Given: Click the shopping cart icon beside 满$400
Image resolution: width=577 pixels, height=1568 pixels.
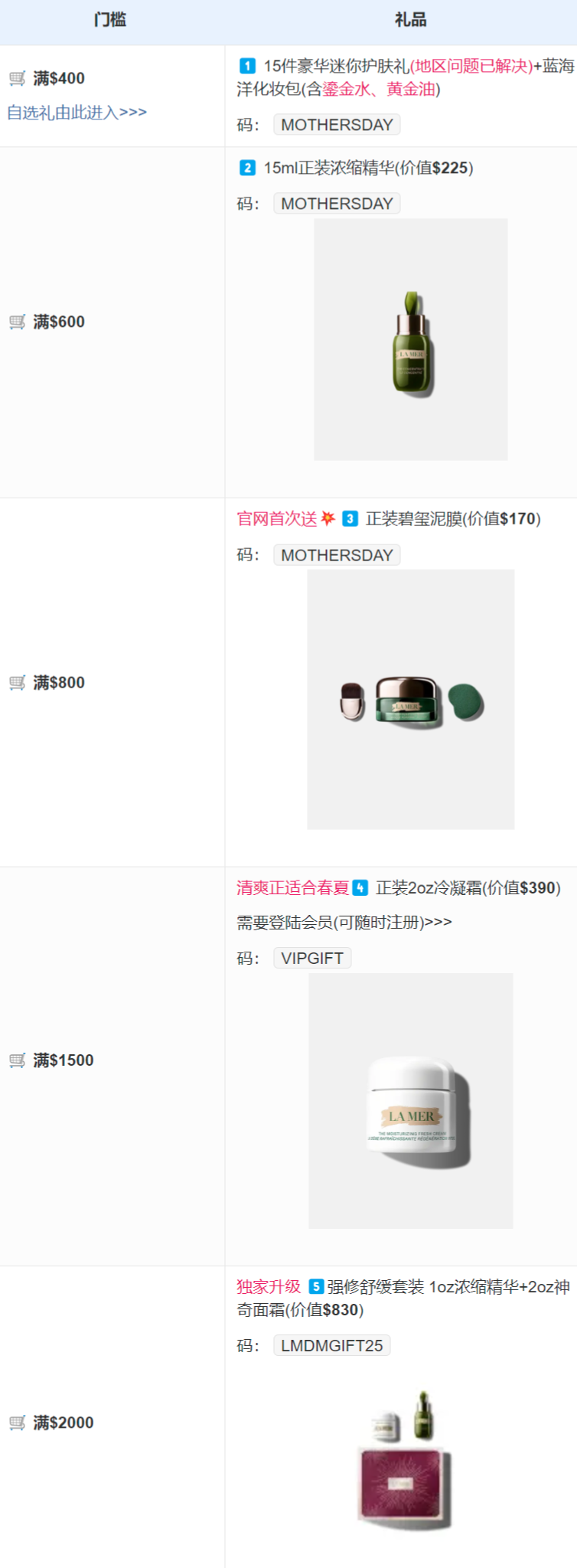Looking at the screenshot, I should 17,78.
